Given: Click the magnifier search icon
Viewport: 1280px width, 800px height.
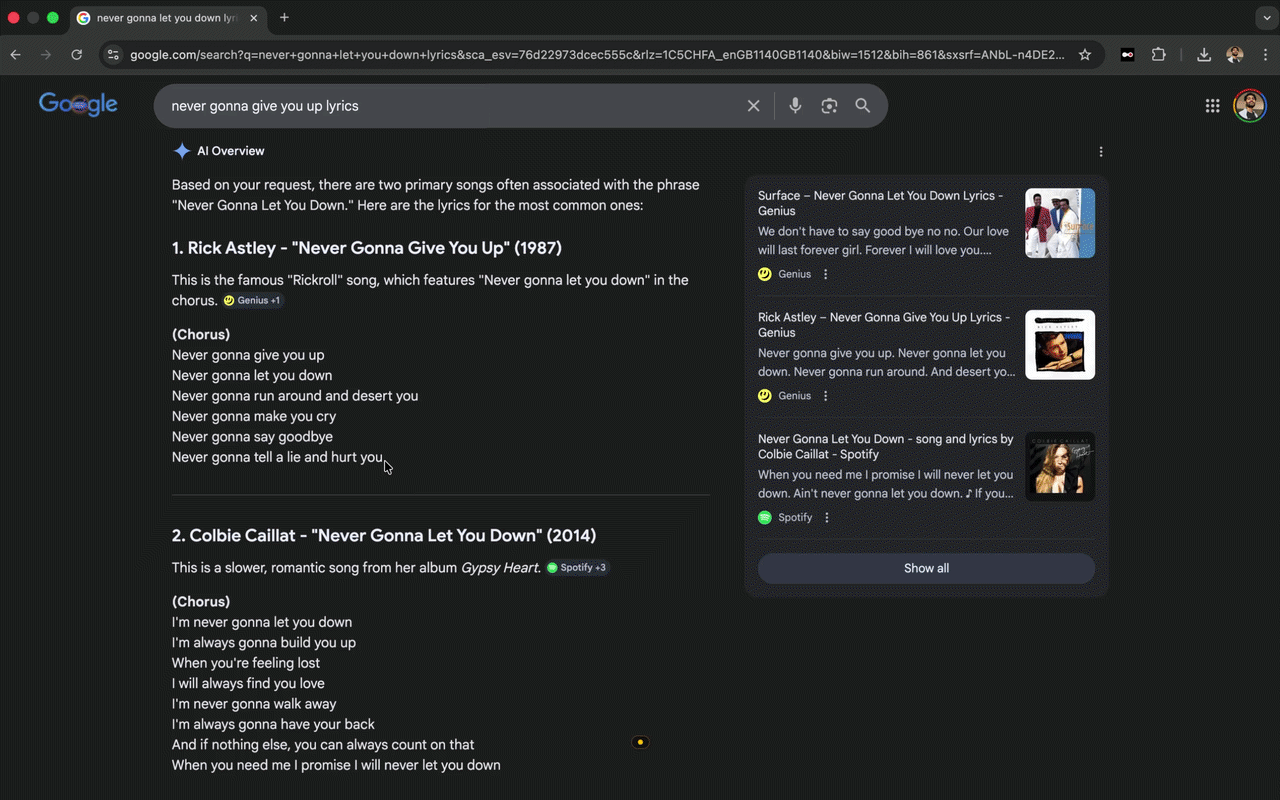Looking at the screenshot, I should click(x=862, y=106).
